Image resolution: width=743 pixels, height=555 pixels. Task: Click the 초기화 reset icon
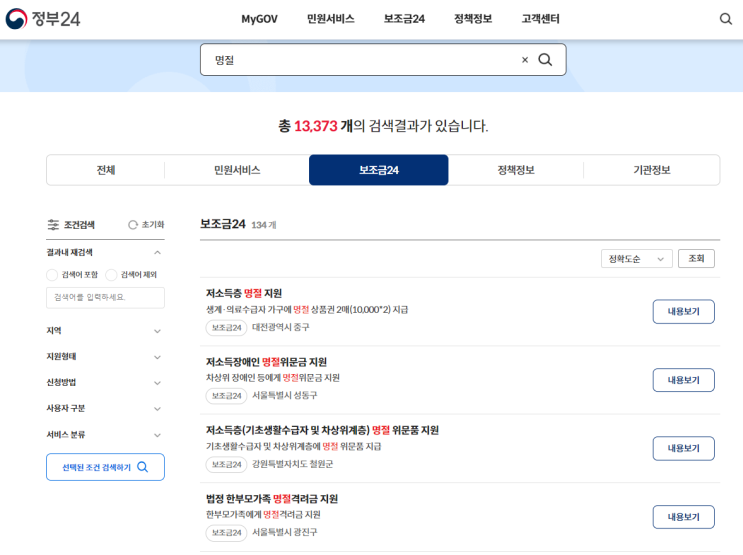click(x=133, y=225)
